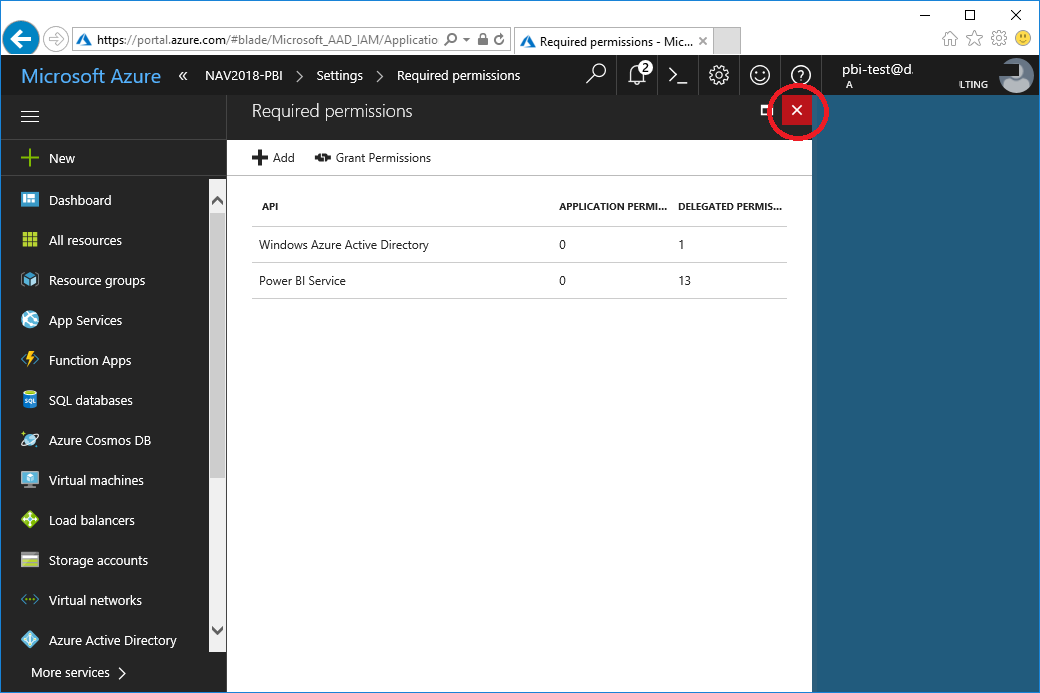The width and height of the screenshot is (1040, 693).
Task: Click the browser address bar URL
Action: [x=267, y=40]
